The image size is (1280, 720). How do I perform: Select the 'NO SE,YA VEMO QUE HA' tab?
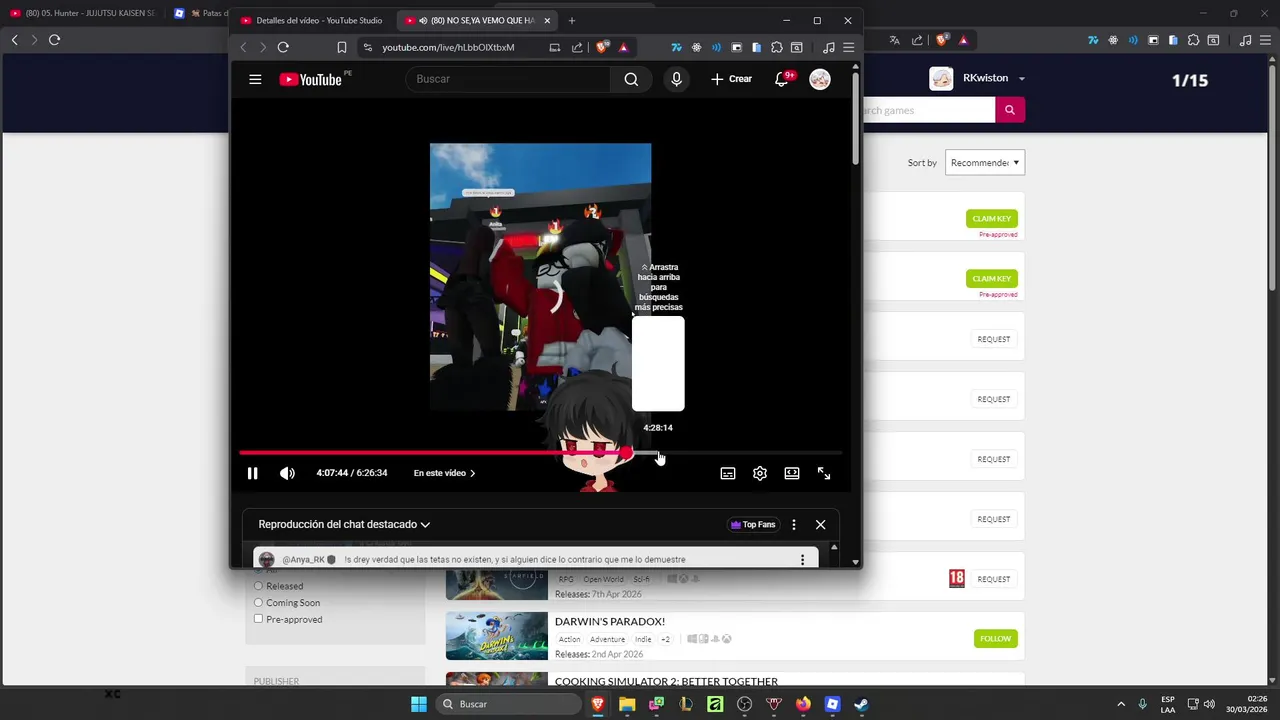(x=476, y=20)
